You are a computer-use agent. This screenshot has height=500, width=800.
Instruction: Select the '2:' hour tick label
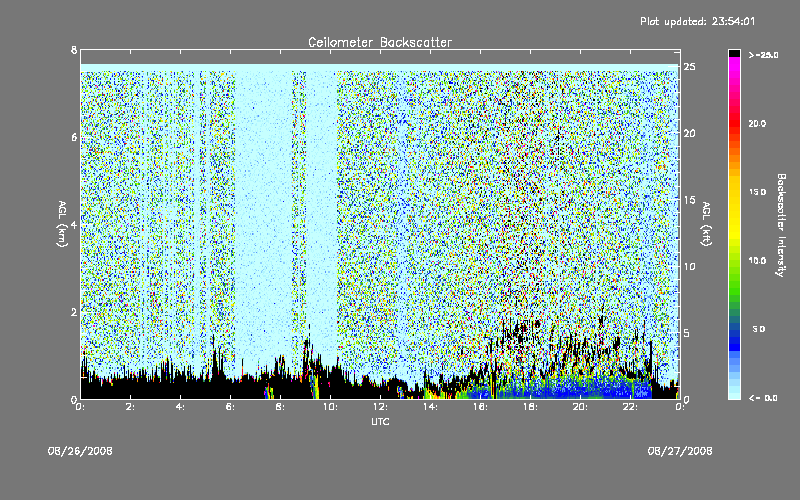point(130,407)
